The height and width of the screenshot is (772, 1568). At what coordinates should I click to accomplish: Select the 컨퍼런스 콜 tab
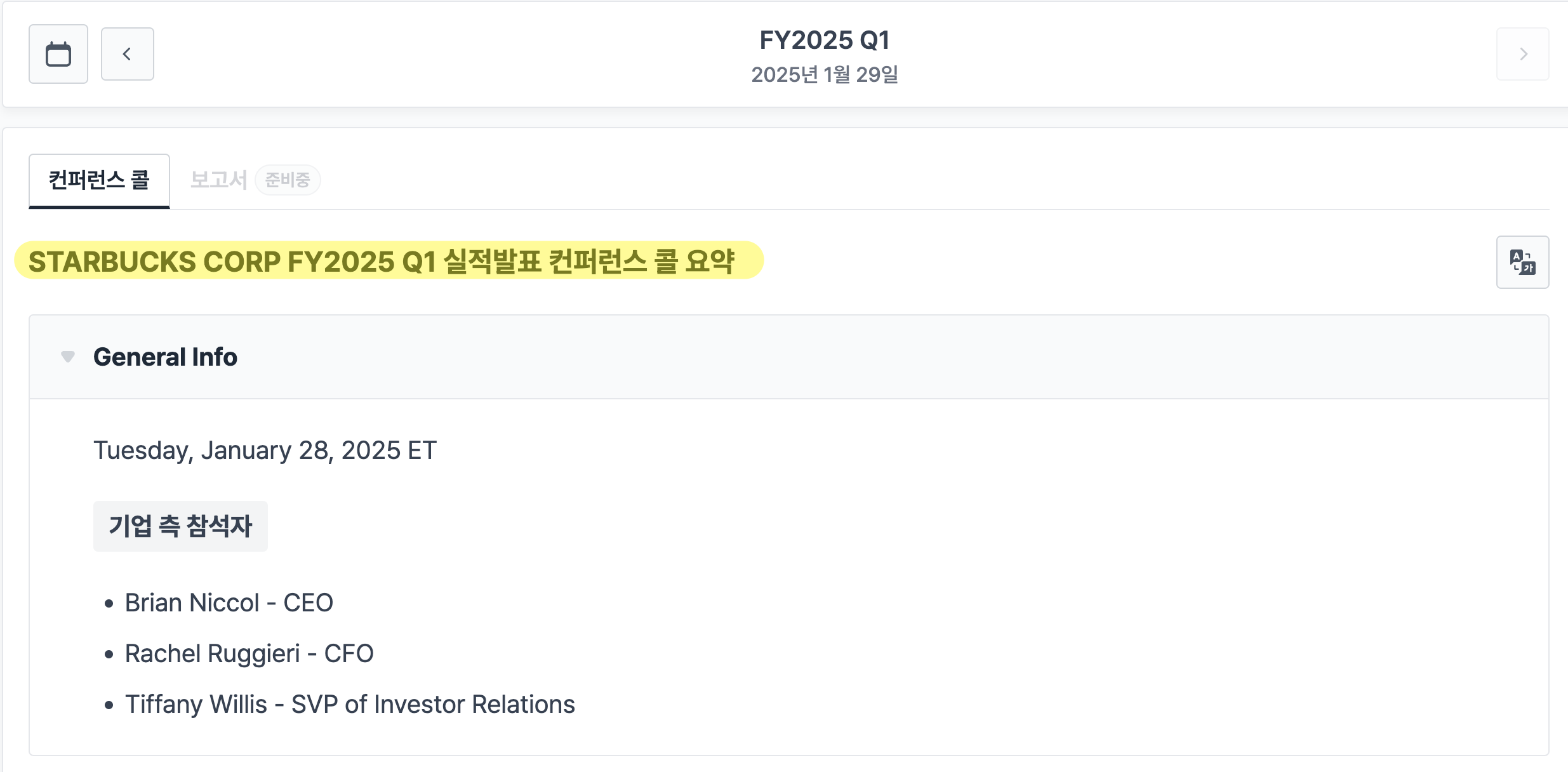pyautogui.click(x=99, y=180)
